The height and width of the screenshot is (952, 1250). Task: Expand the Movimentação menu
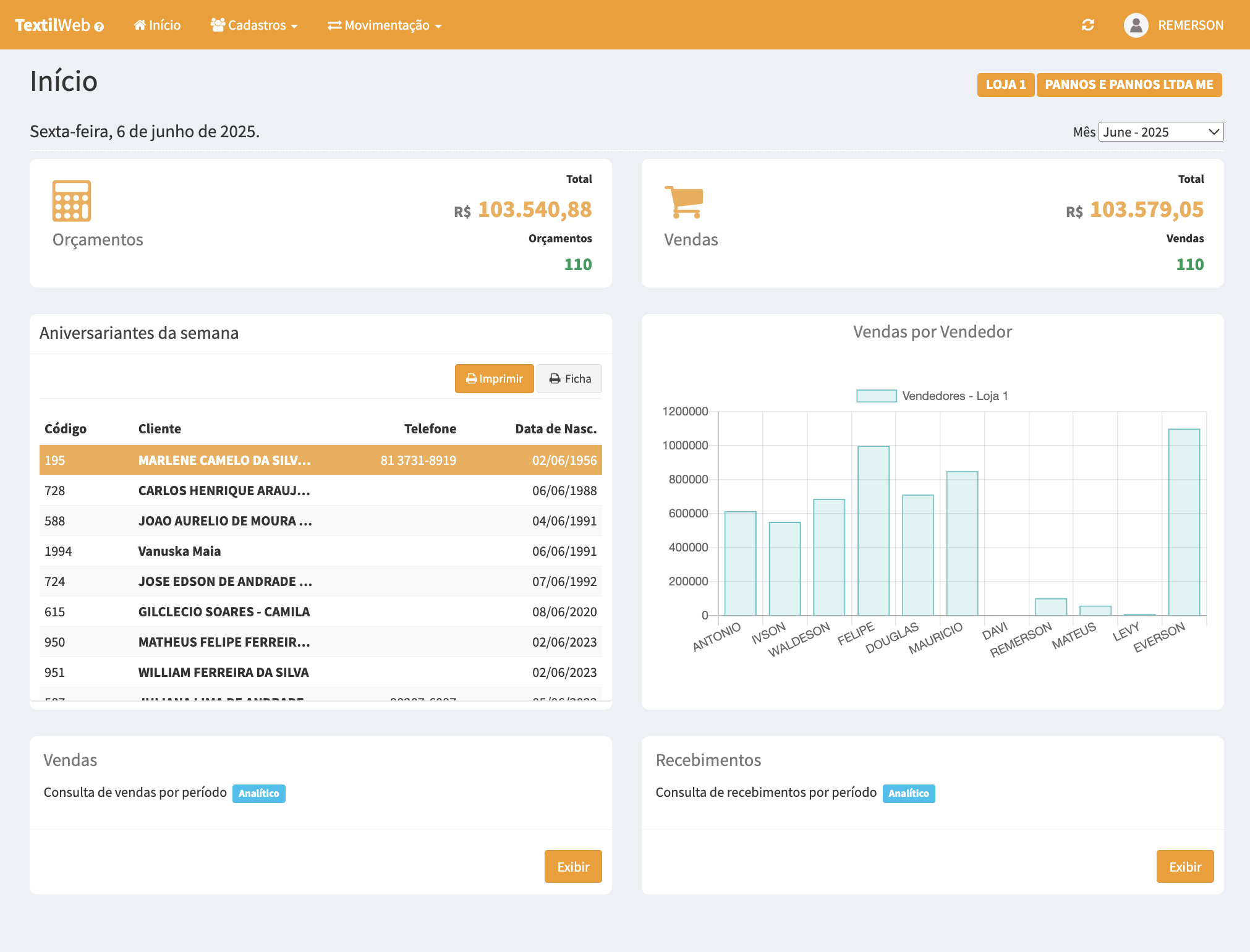coord(385,25)
